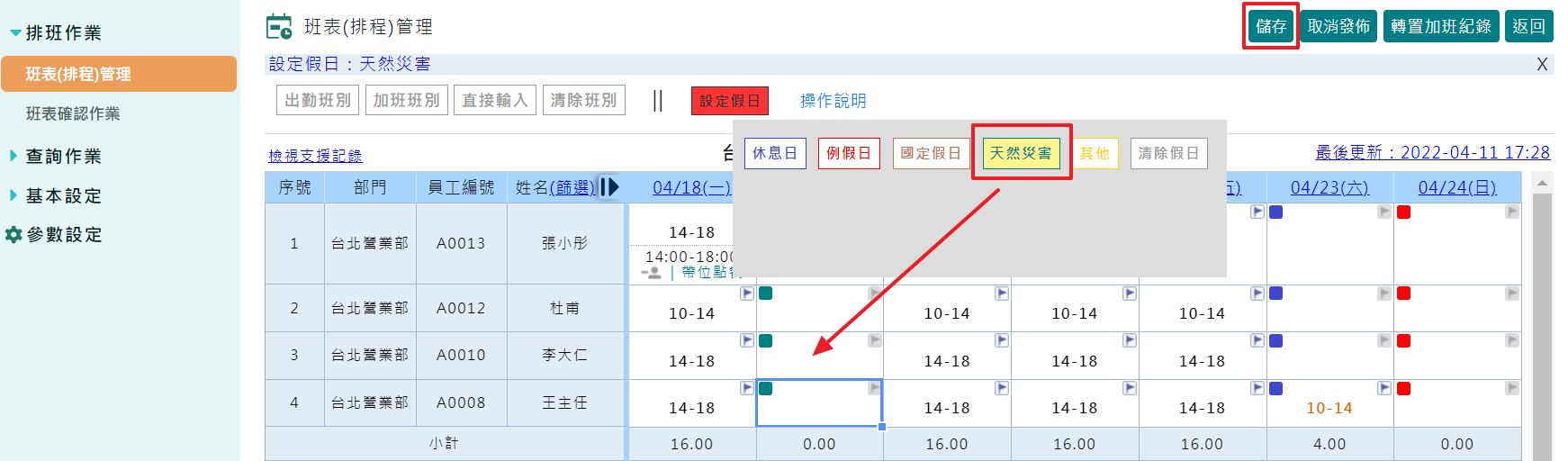Click the gray flag in 杜甫's 04/23(六) cell
The height and width of the screenshot is (461, 1568).
click(1384, 294)
